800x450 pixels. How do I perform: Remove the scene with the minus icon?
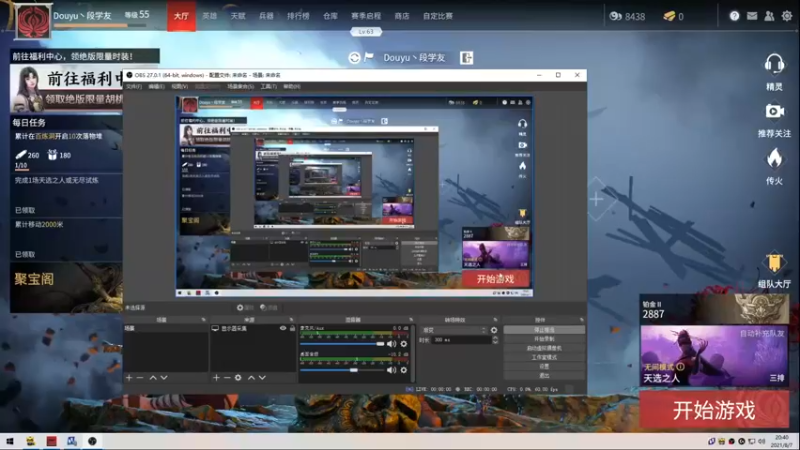pyautogui.click(x=140, y=378)
